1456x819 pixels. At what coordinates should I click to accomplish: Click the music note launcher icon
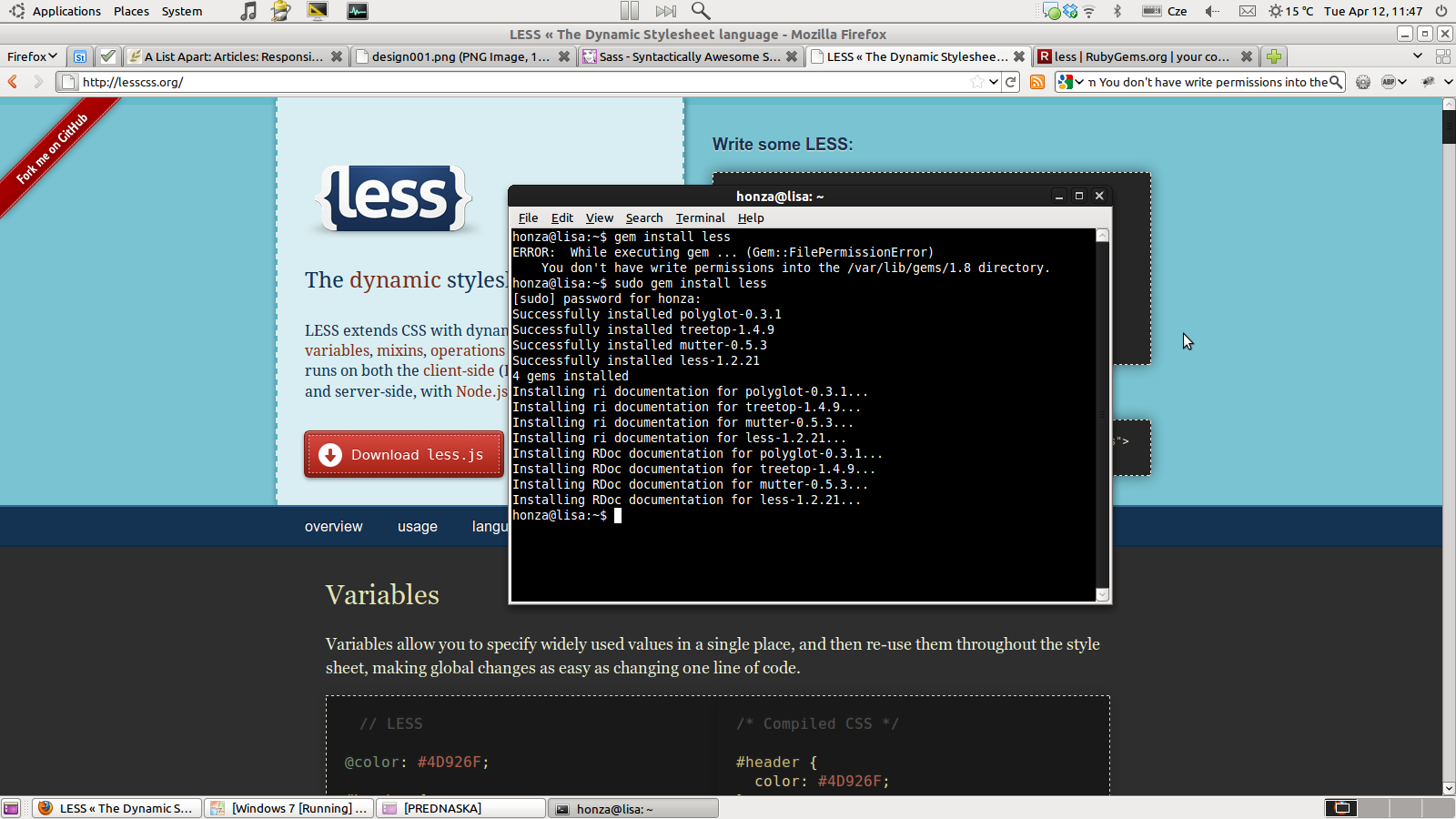[248, 11]
